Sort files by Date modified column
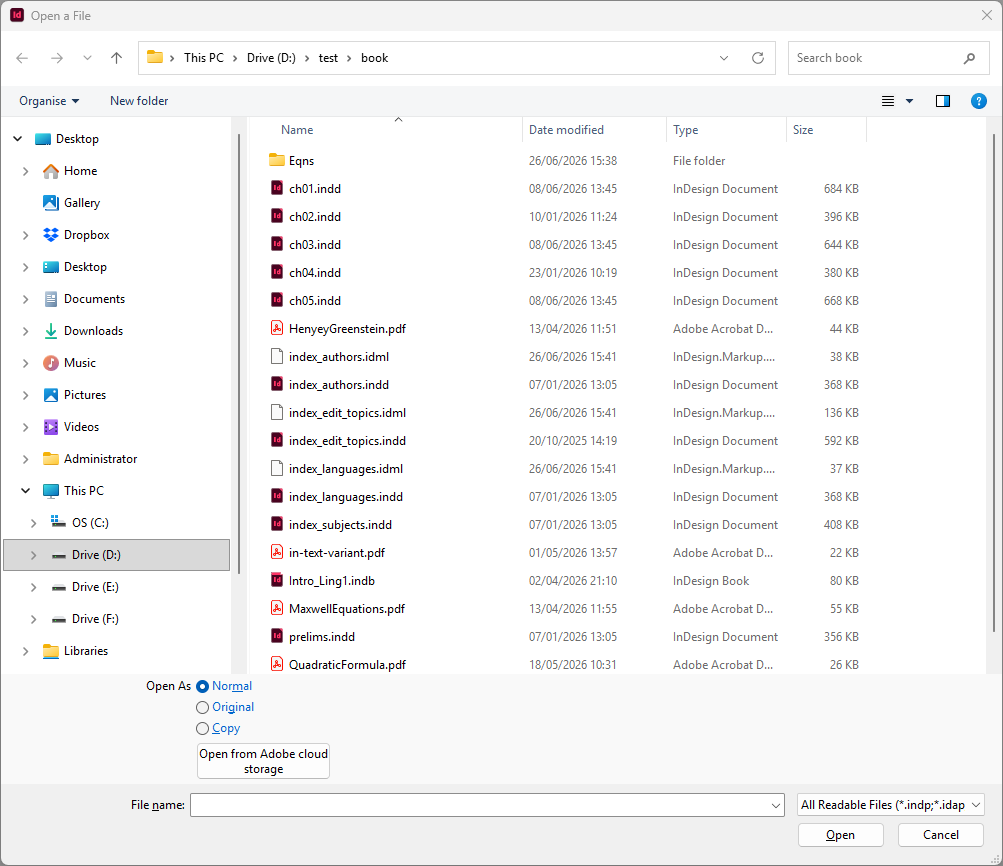Screen dimensions: 1003x866 (566, 130)
